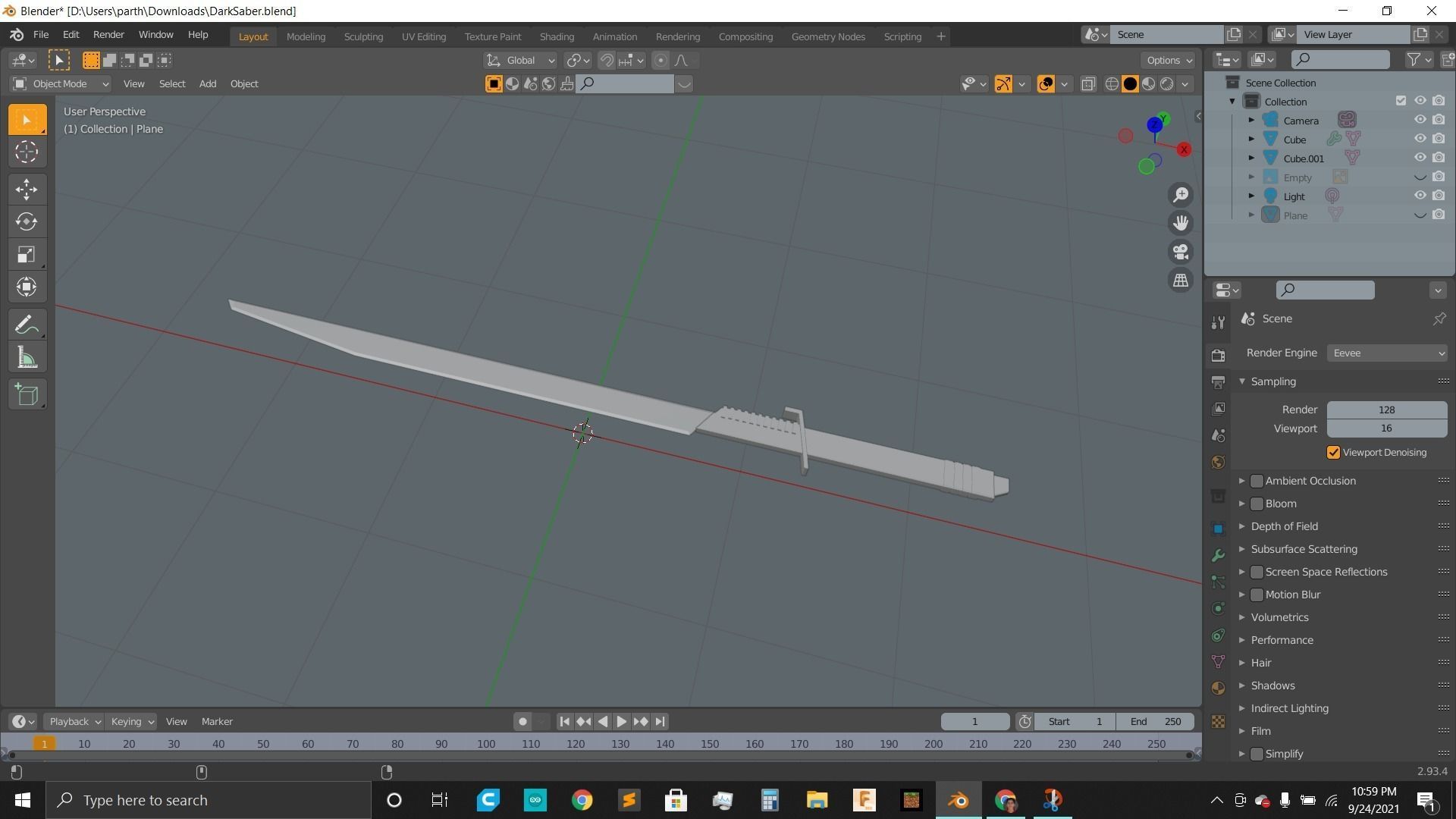Select the Annotate pencil tool
Screen dimensions: 1456x819
[27, 325]
